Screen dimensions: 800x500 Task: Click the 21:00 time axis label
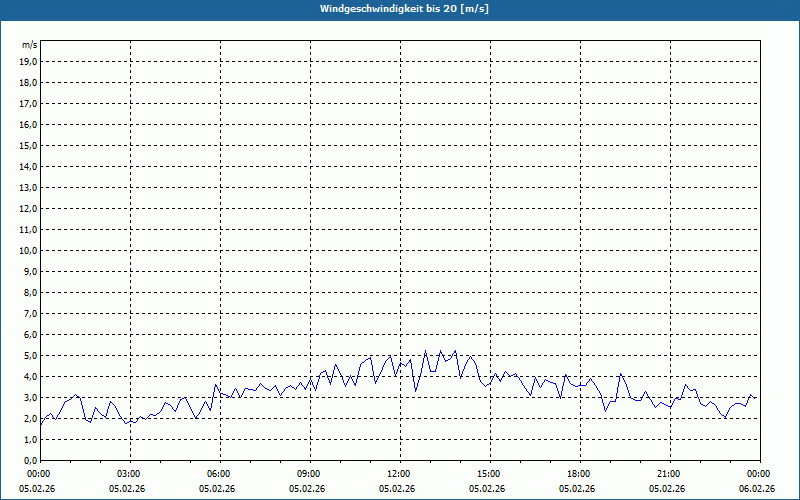click(670, 473)
